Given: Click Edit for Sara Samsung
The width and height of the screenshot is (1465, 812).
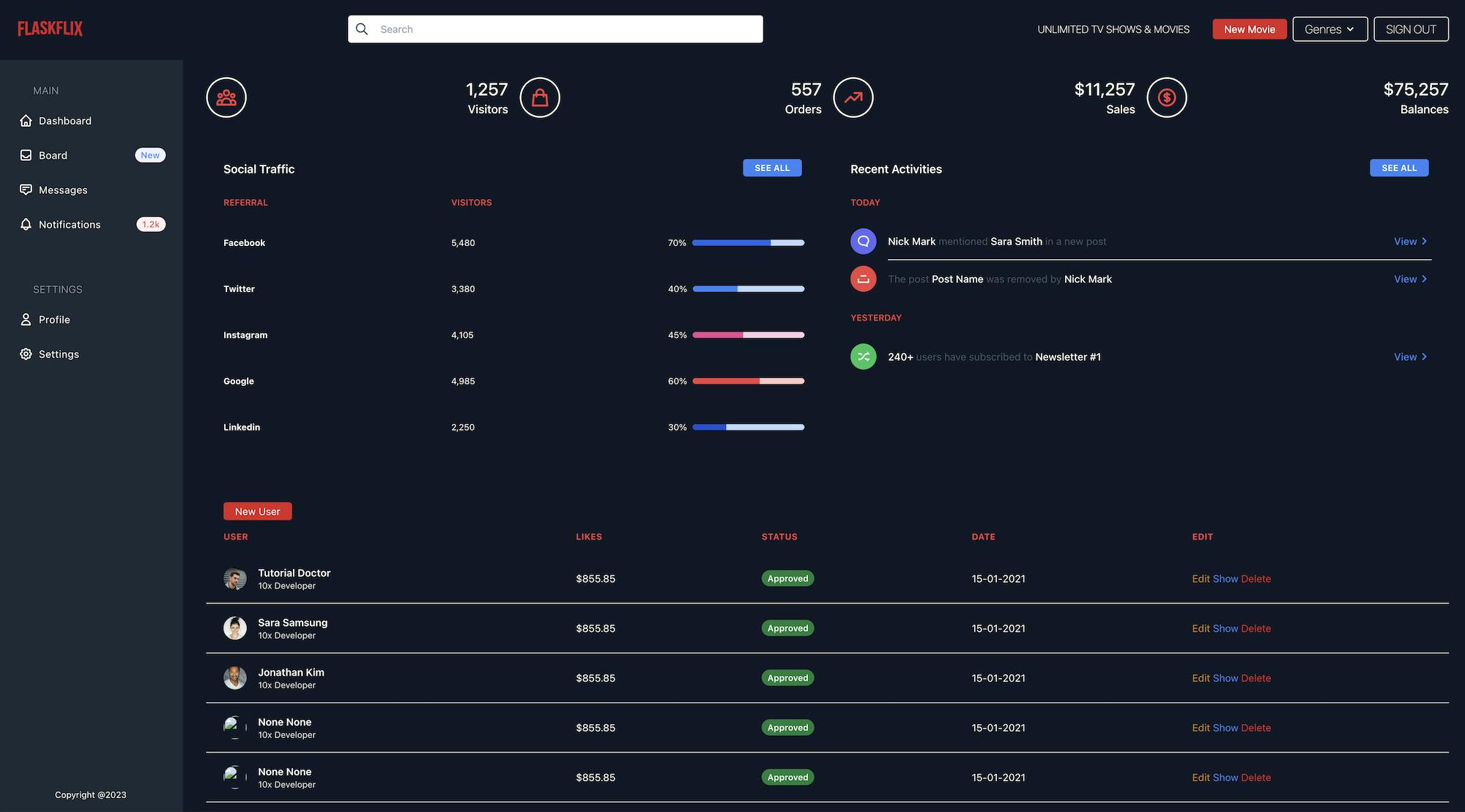Looking at the screenshot, I should pos(1201,628).
